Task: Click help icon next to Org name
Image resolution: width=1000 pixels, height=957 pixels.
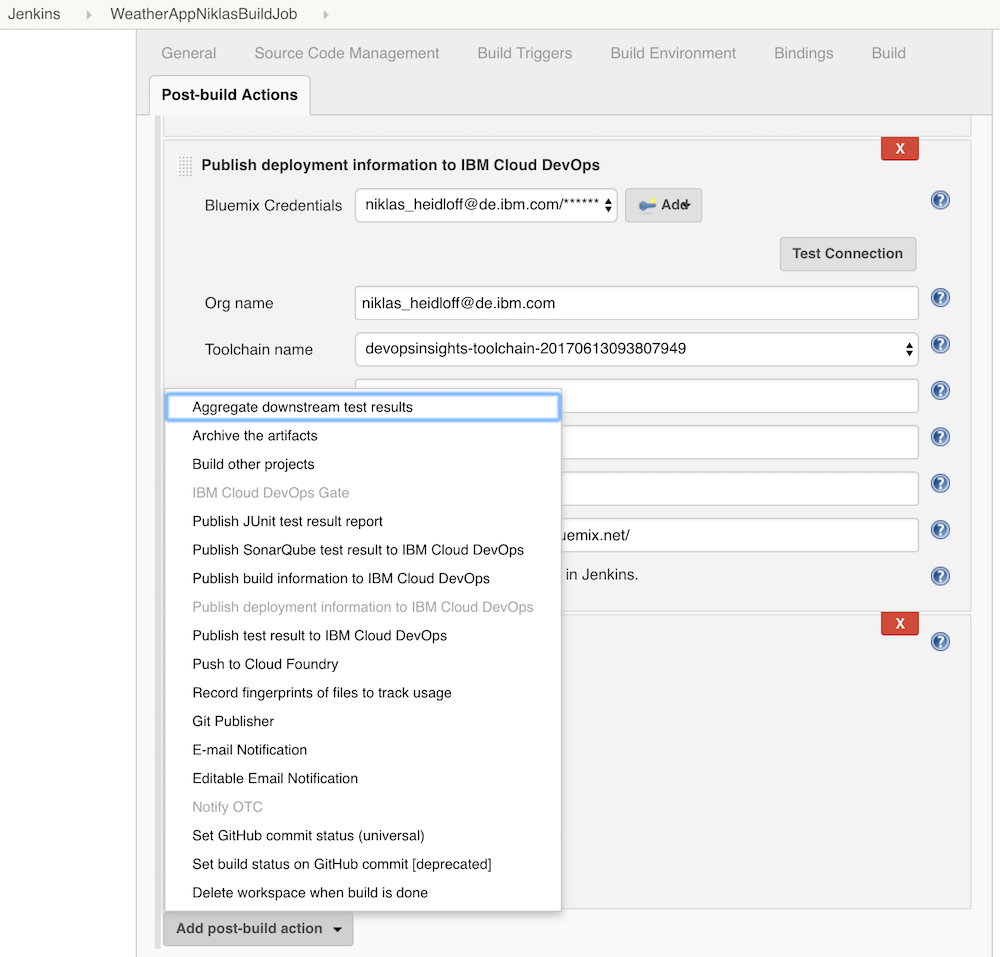Action: click(940, 298)
